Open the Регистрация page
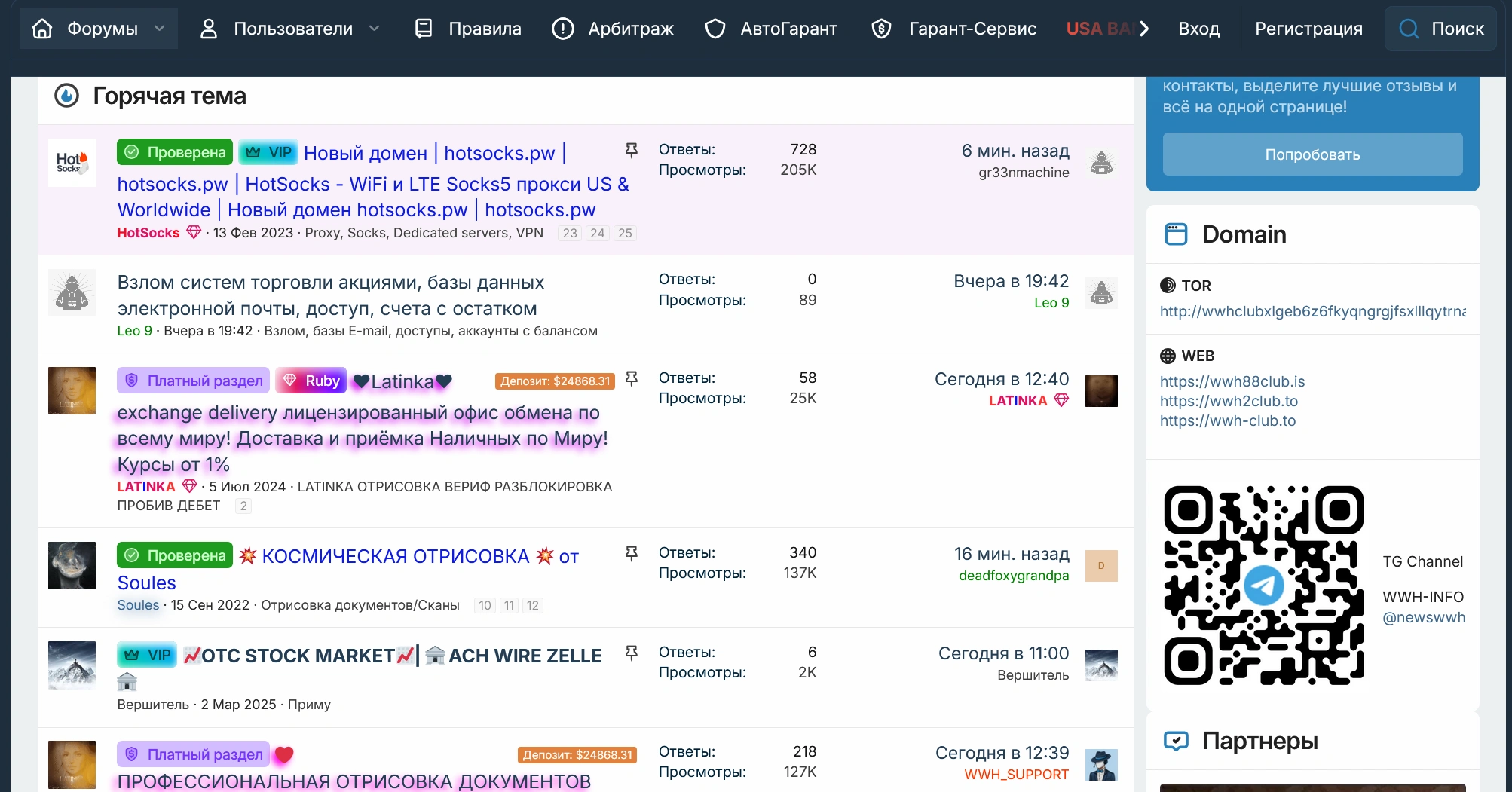 pyautogui.click(x=1308, y=29)
